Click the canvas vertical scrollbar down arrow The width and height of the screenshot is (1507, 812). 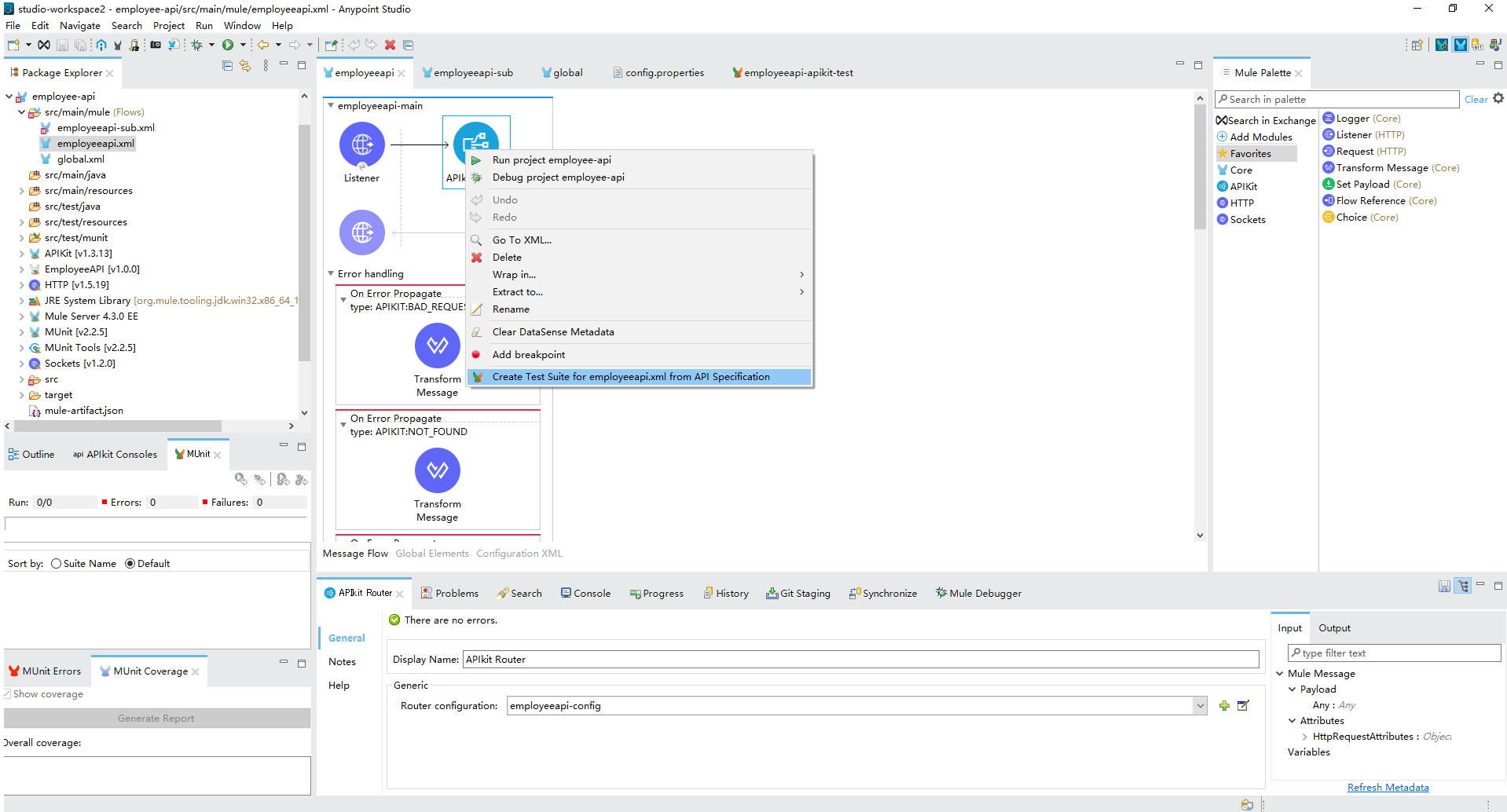tap(1200, 536)
